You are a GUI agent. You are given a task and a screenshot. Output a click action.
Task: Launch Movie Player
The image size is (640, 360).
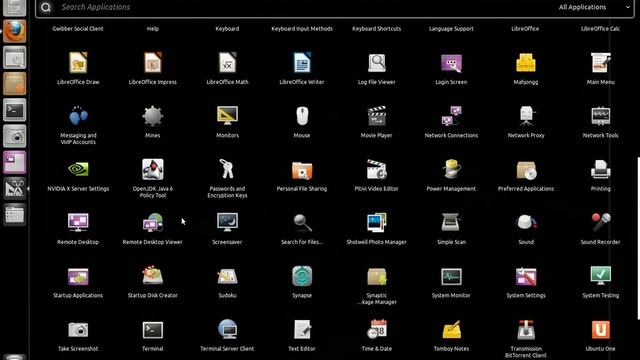point(377,116)
